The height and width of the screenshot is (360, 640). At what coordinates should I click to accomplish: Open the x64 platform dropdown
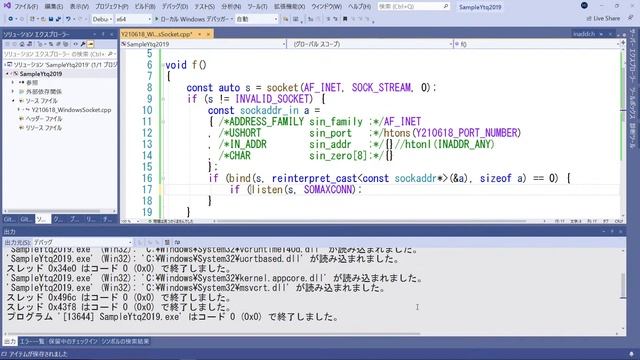133,19
